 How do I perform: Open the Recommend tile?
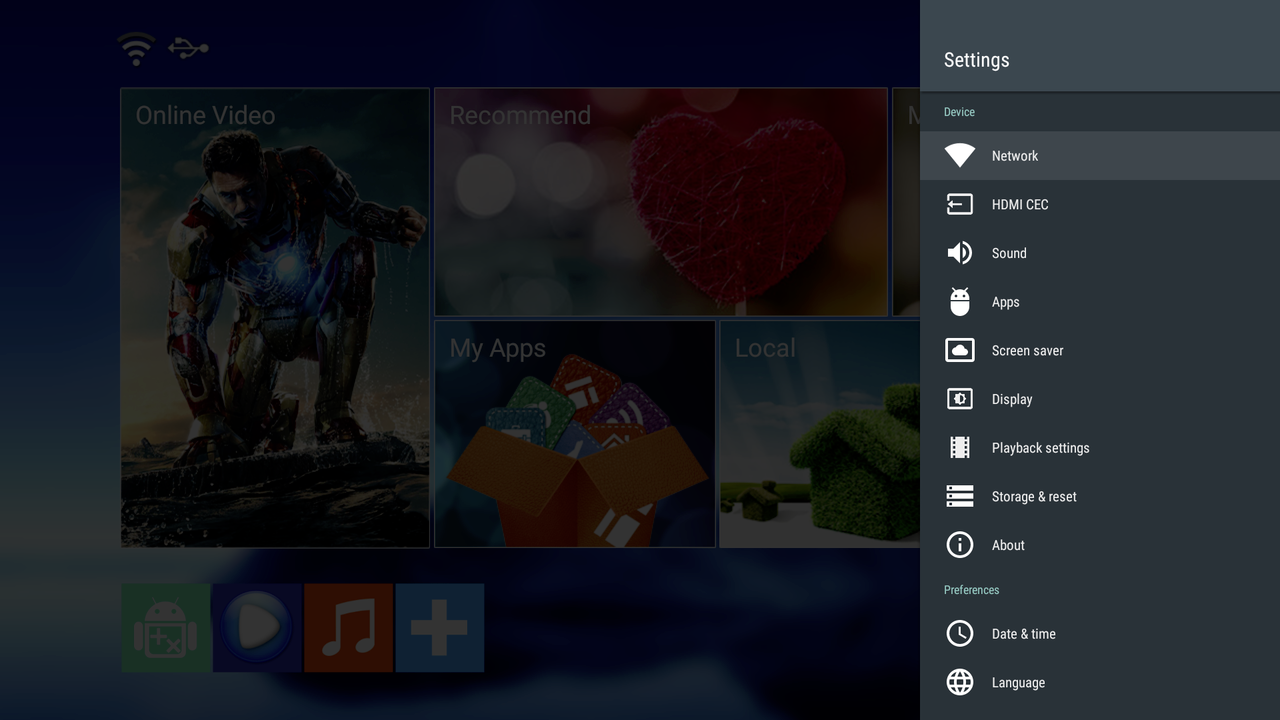point(661,202)
